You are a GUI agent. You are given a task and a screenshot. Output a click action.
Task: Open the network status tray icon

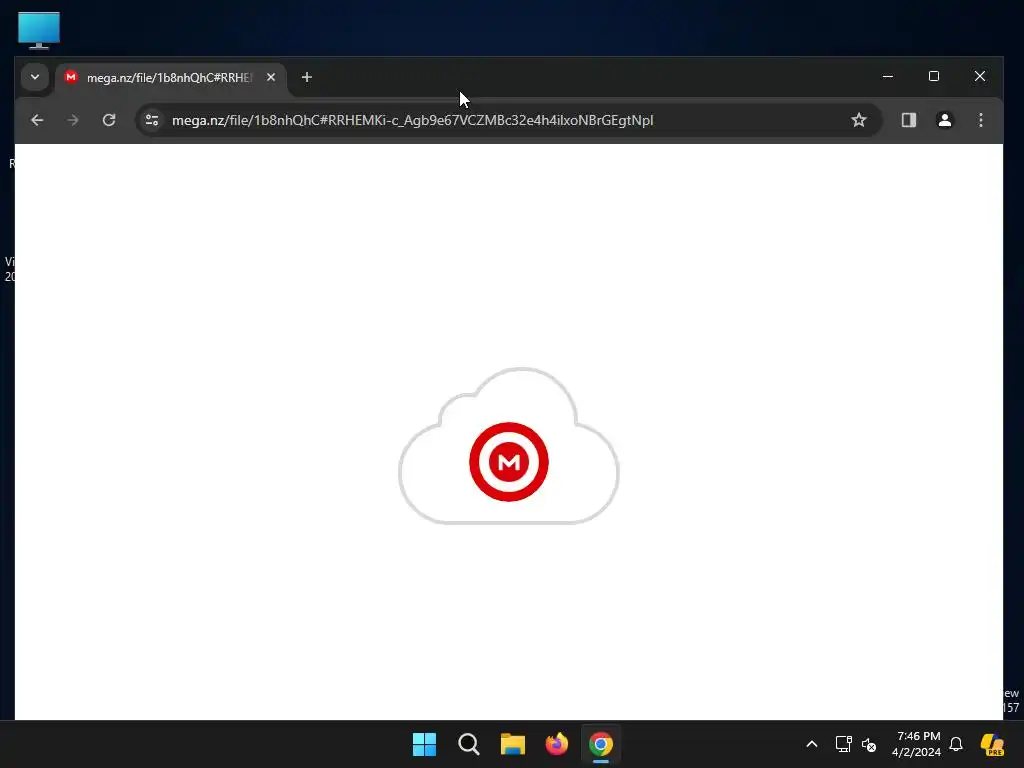click(x=843, y=744)
